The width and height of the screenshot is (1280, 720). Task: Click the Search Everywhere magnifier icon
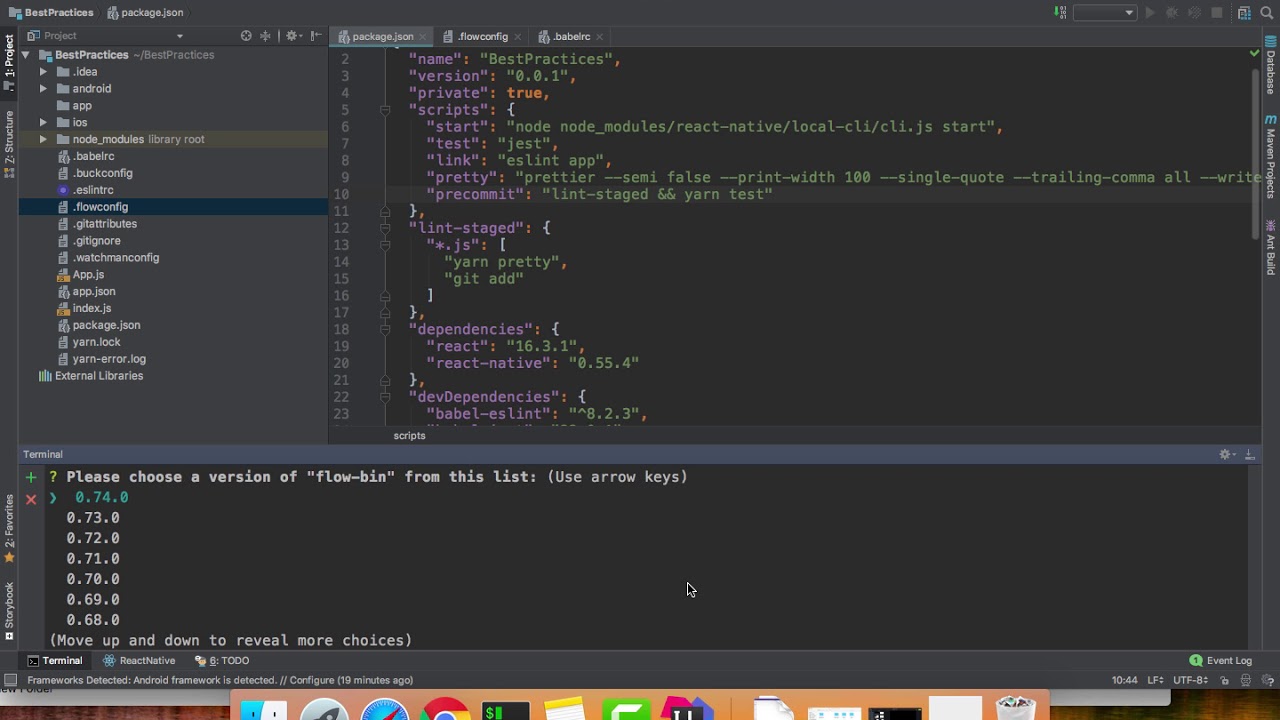1268,13
